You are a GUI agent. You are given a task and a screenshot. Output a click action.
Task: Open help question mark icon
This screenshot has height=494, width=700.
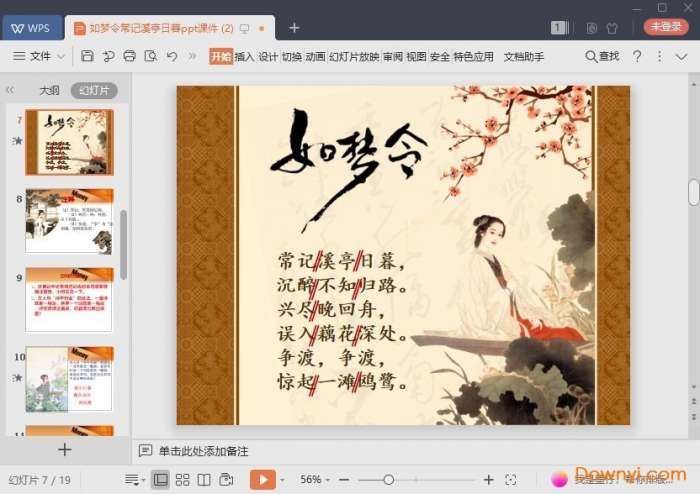tap(637, 56)
